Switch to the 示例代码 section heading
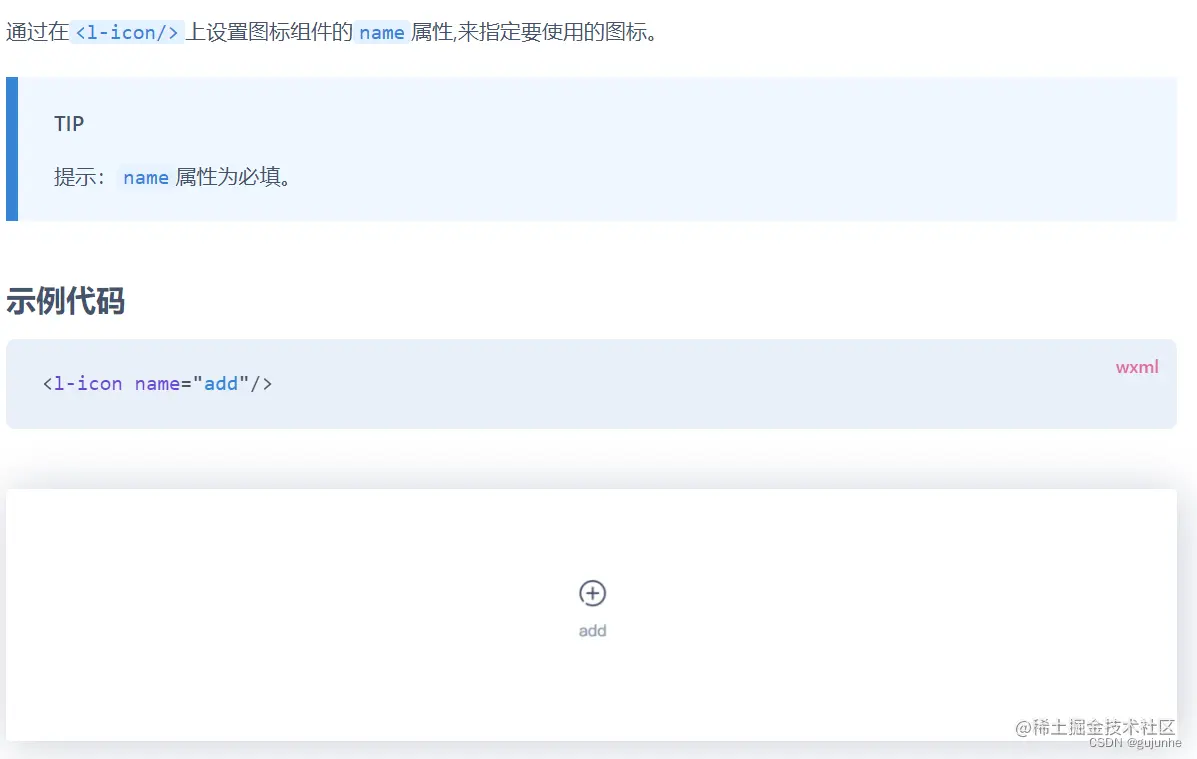 coord(65,301)
